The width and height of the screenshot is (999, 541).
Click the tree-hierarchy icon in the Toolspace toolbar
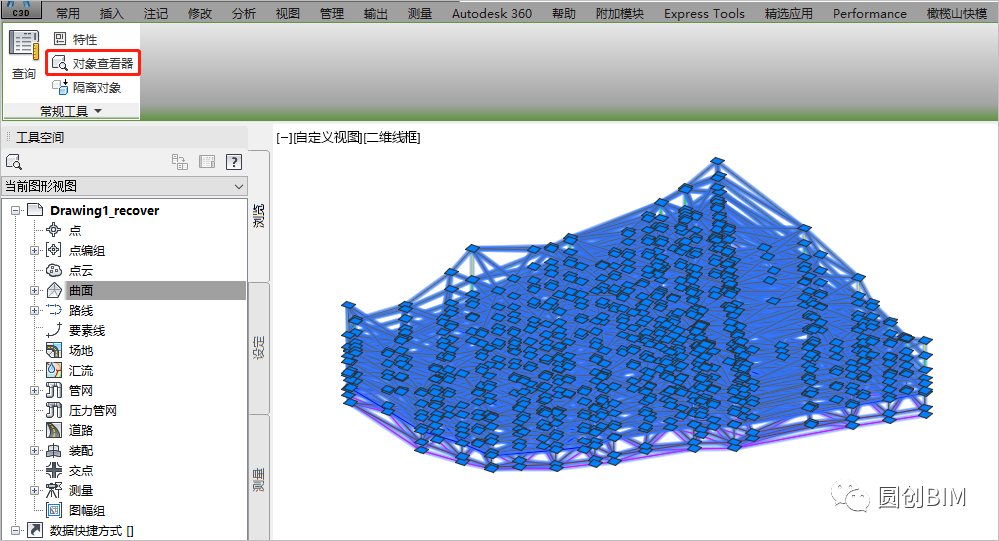[180, 162]
